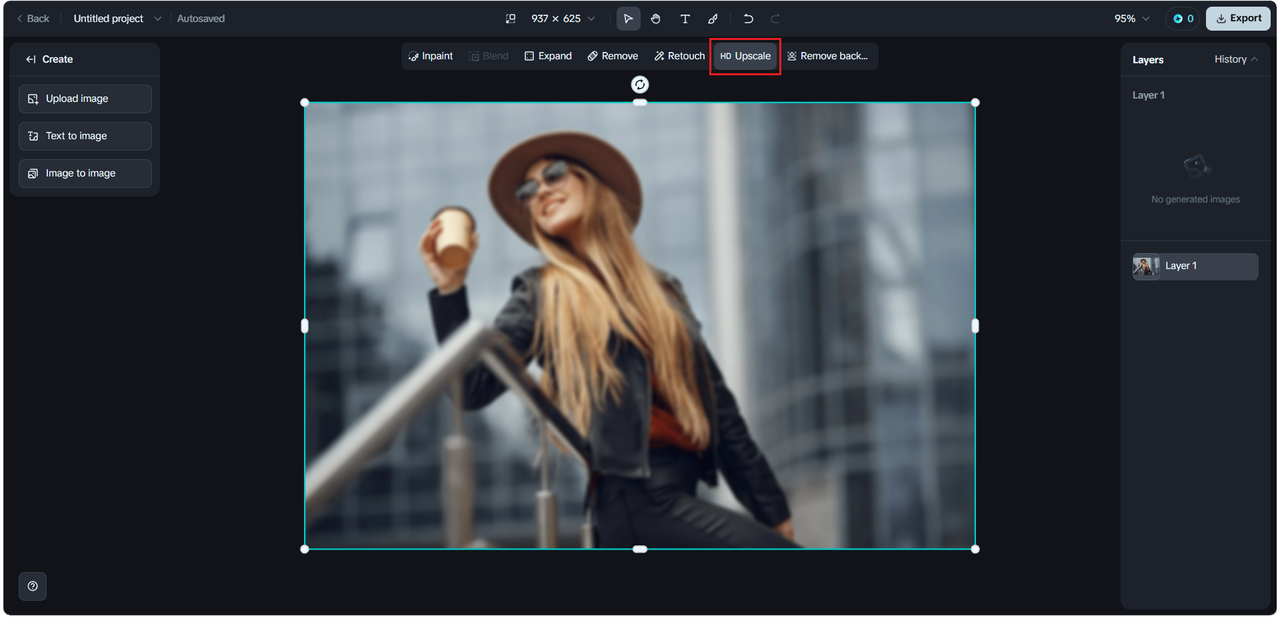
Task: Click the top-left corner handle of the image
Action: coord(305,102)
